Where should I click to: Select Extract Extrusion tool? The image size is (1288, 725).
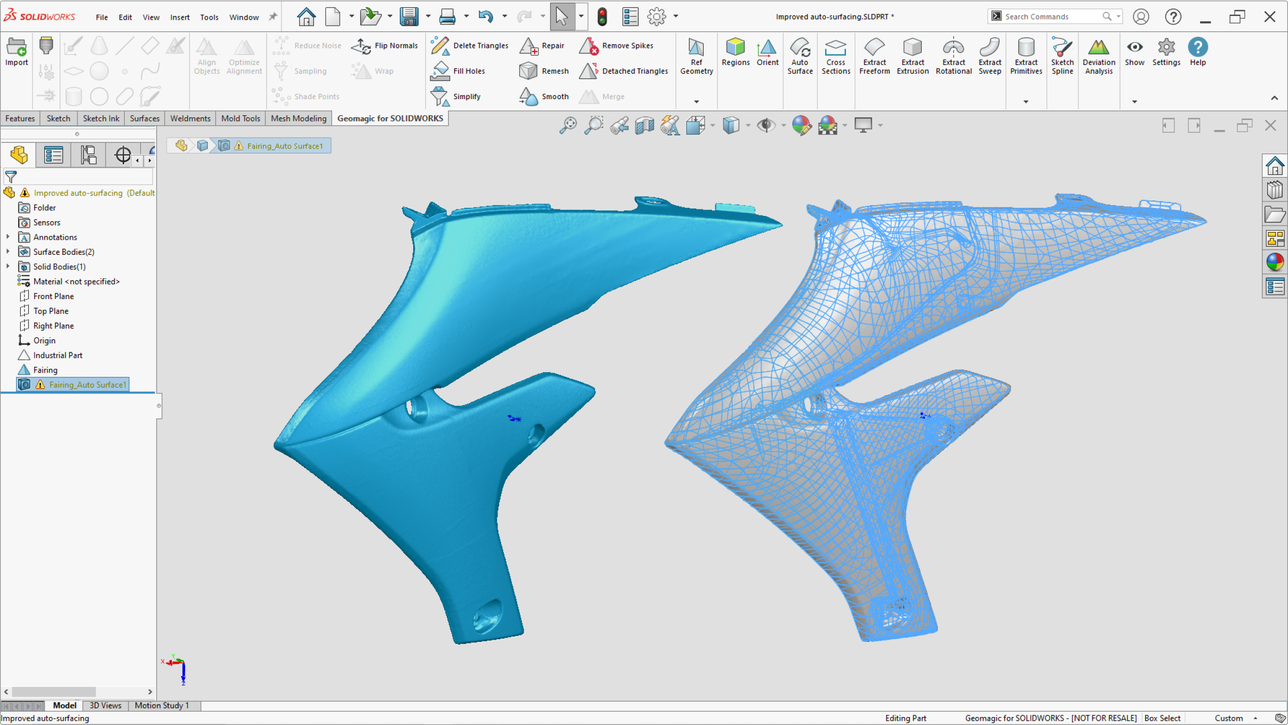(x=912, y=56)
